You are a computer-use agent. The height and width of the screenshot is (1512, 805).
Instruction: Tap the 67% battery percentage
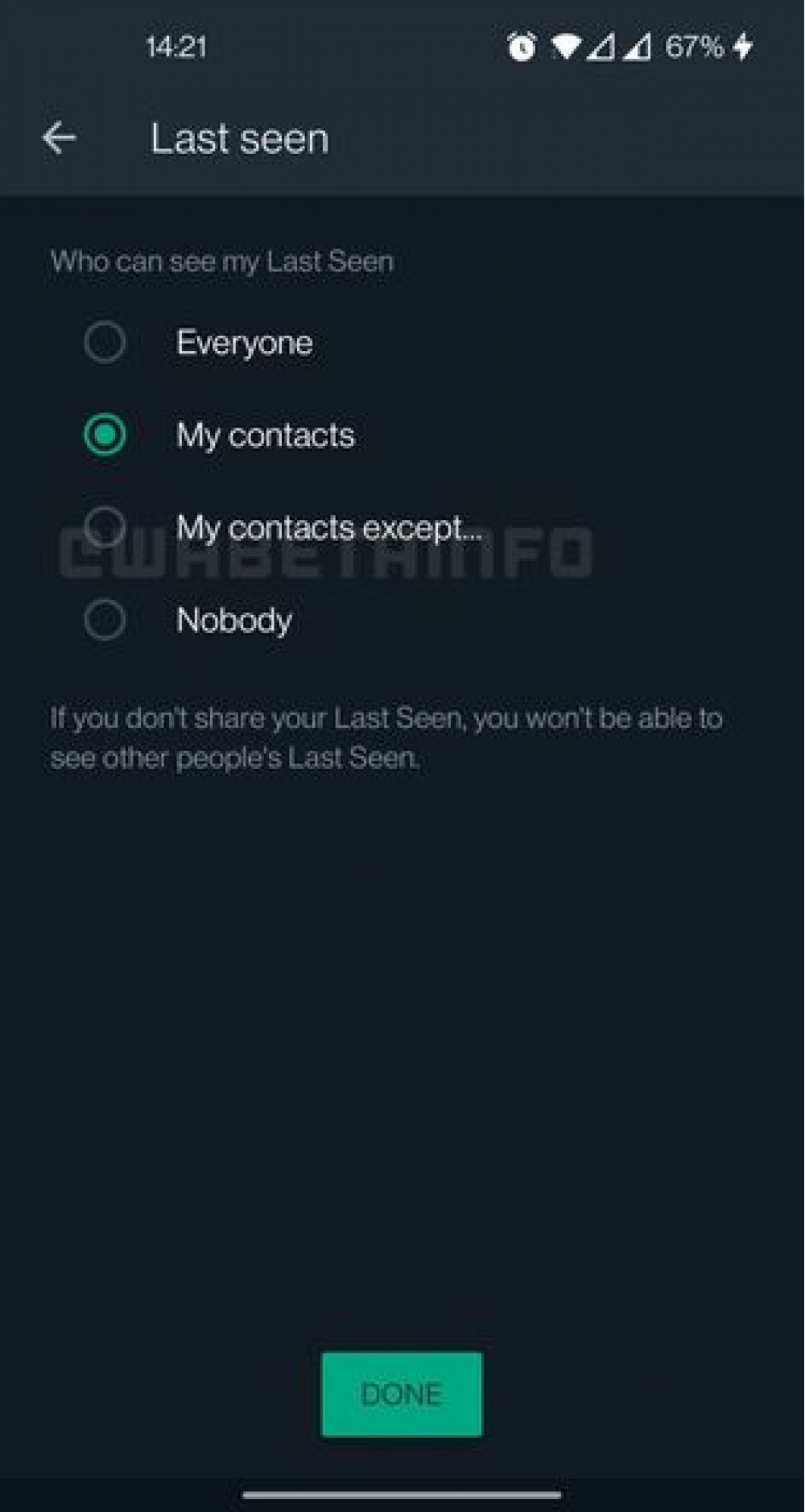point(695,47)
